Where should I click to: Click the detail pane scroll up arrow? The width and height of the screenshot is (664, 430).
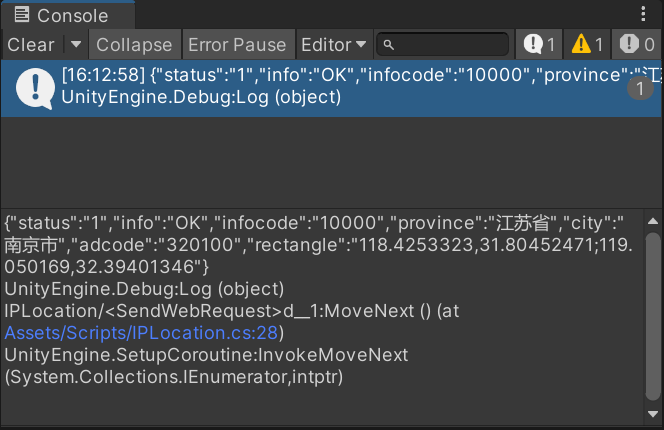(653, 221)
